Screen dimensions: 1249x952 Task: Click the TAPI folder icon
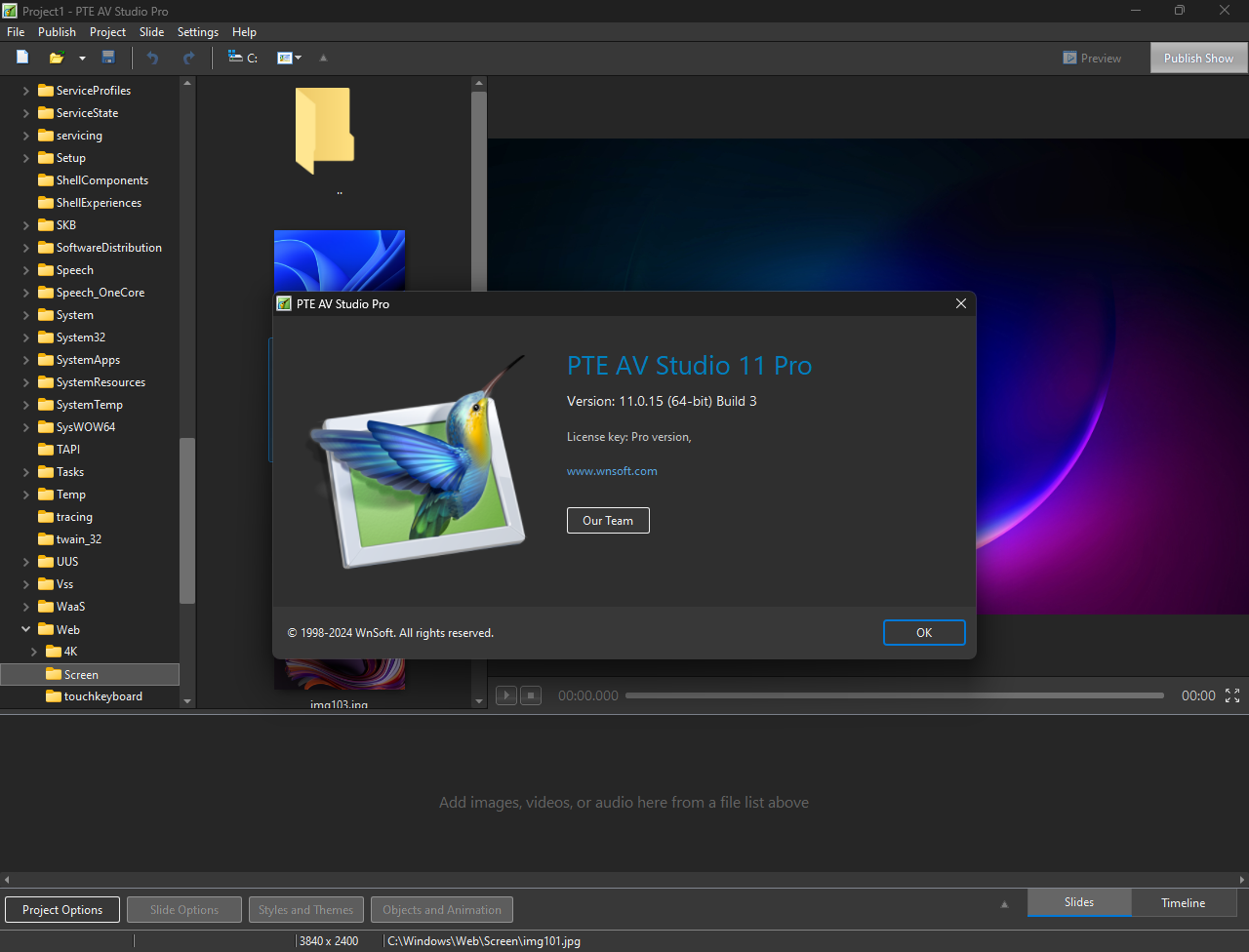point(46,449)
